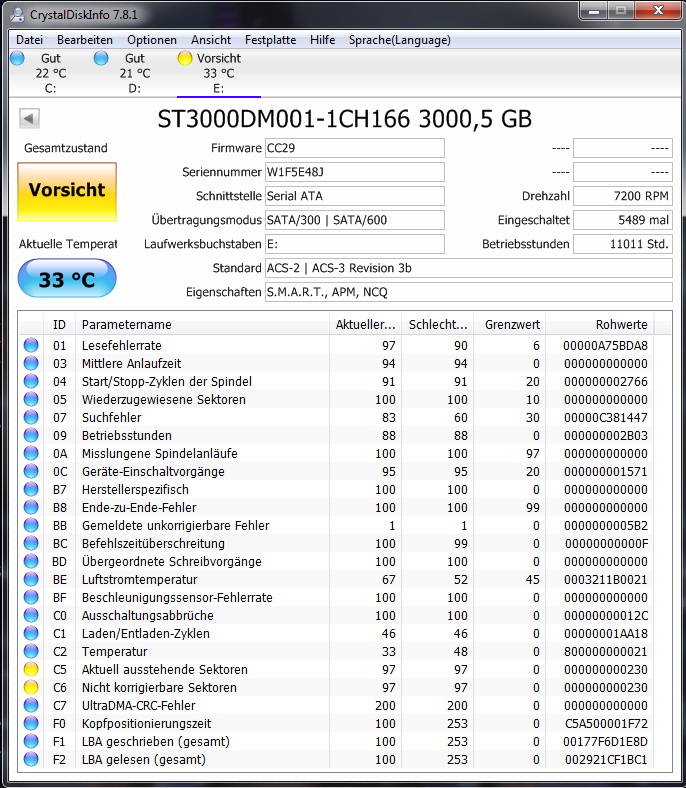Click the Eigenschaften field S.M.A.R.T., APM, NCQ
The height and width of the screenshot is (788, 686).
pyautogui.click(x=469, y=292)
